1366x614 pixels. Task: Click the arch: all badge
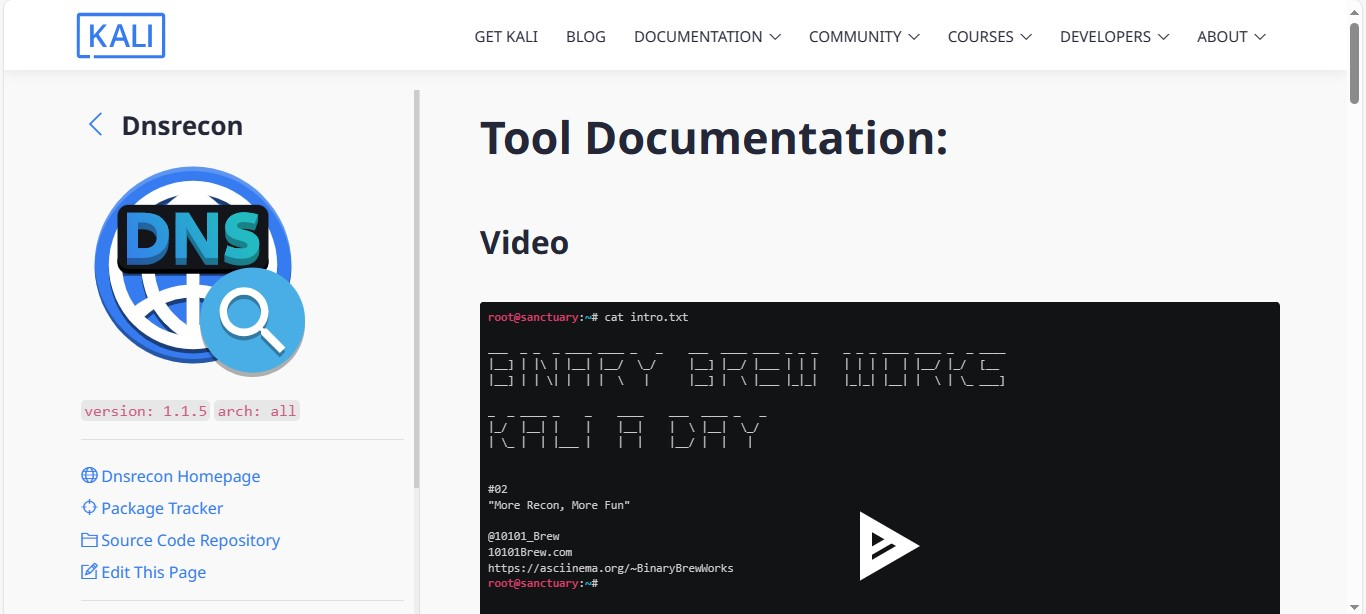pos(257,411)
